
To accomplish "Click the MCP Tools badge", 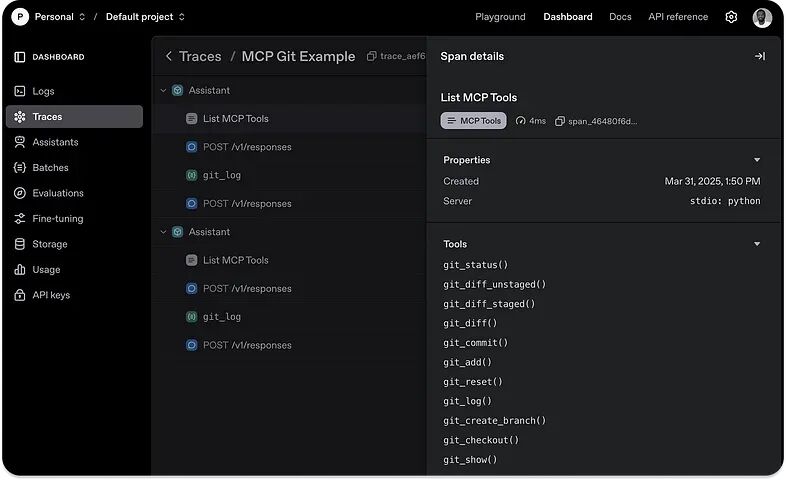I will 473,121.
